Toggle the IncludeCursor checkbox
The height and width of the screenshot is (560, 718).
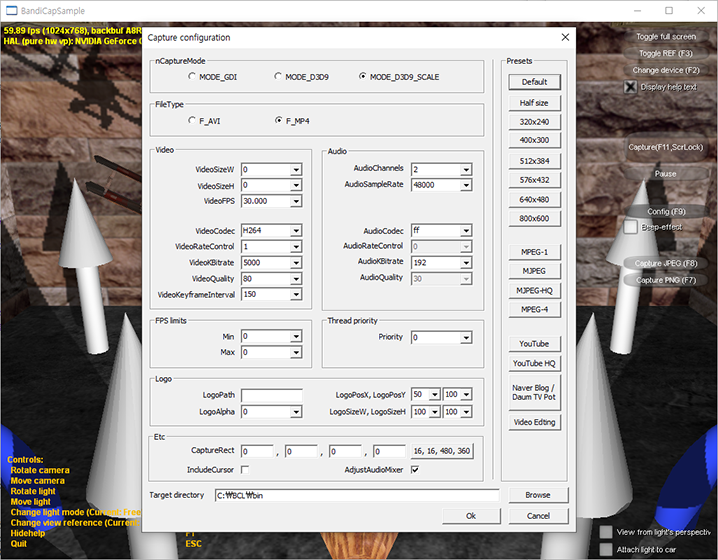tap(245, 469)
